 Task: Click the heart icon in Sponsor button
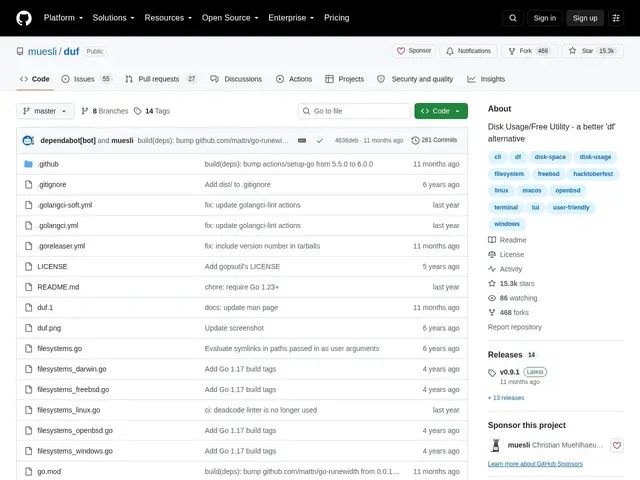[401, 51]
